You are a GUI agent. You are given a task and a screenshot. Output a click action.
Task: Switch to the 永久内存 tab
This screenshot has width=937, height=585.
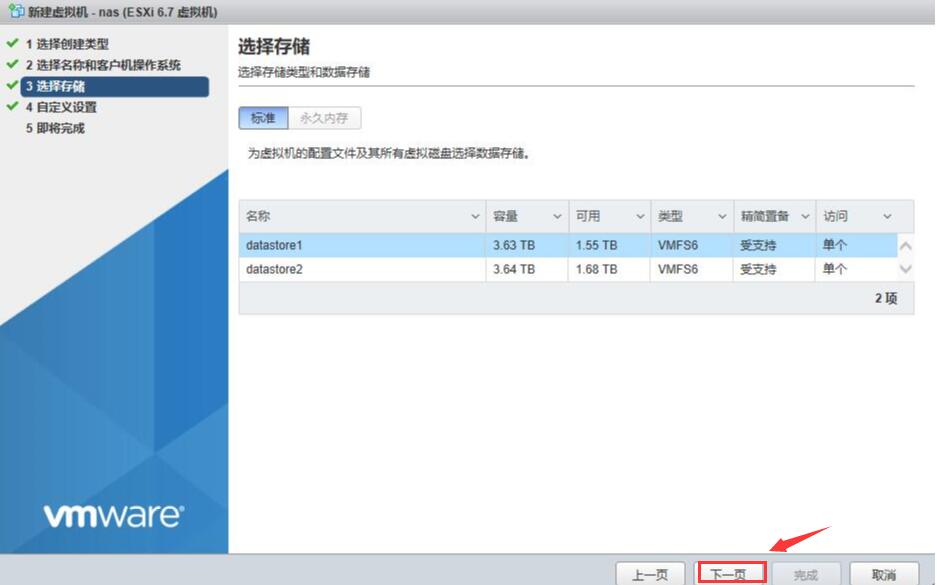pyautogui.click(x=324, y=118)
